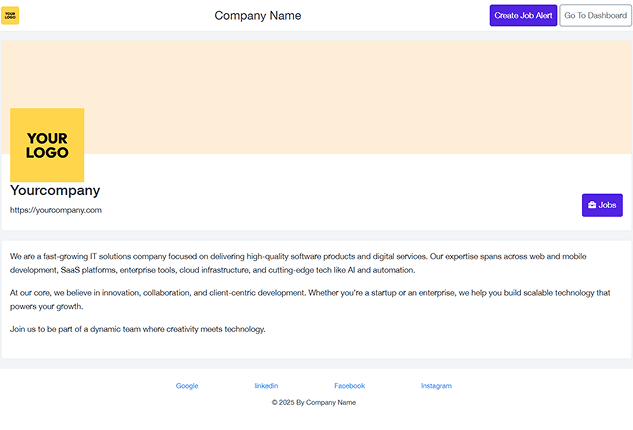The width and height of the screenshot is (633, 430).
Task: Open the Facebook footer link
Action: pyautogui.click(x=350, y=386)
